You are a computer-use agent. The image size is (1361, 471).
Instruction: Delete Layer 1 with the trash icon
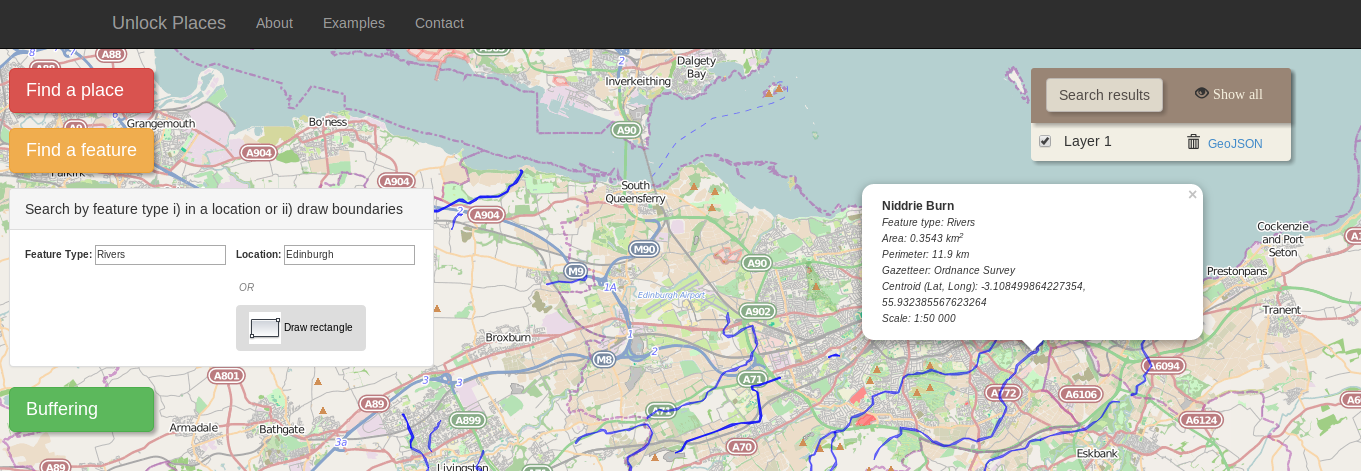pos(1193,142)
